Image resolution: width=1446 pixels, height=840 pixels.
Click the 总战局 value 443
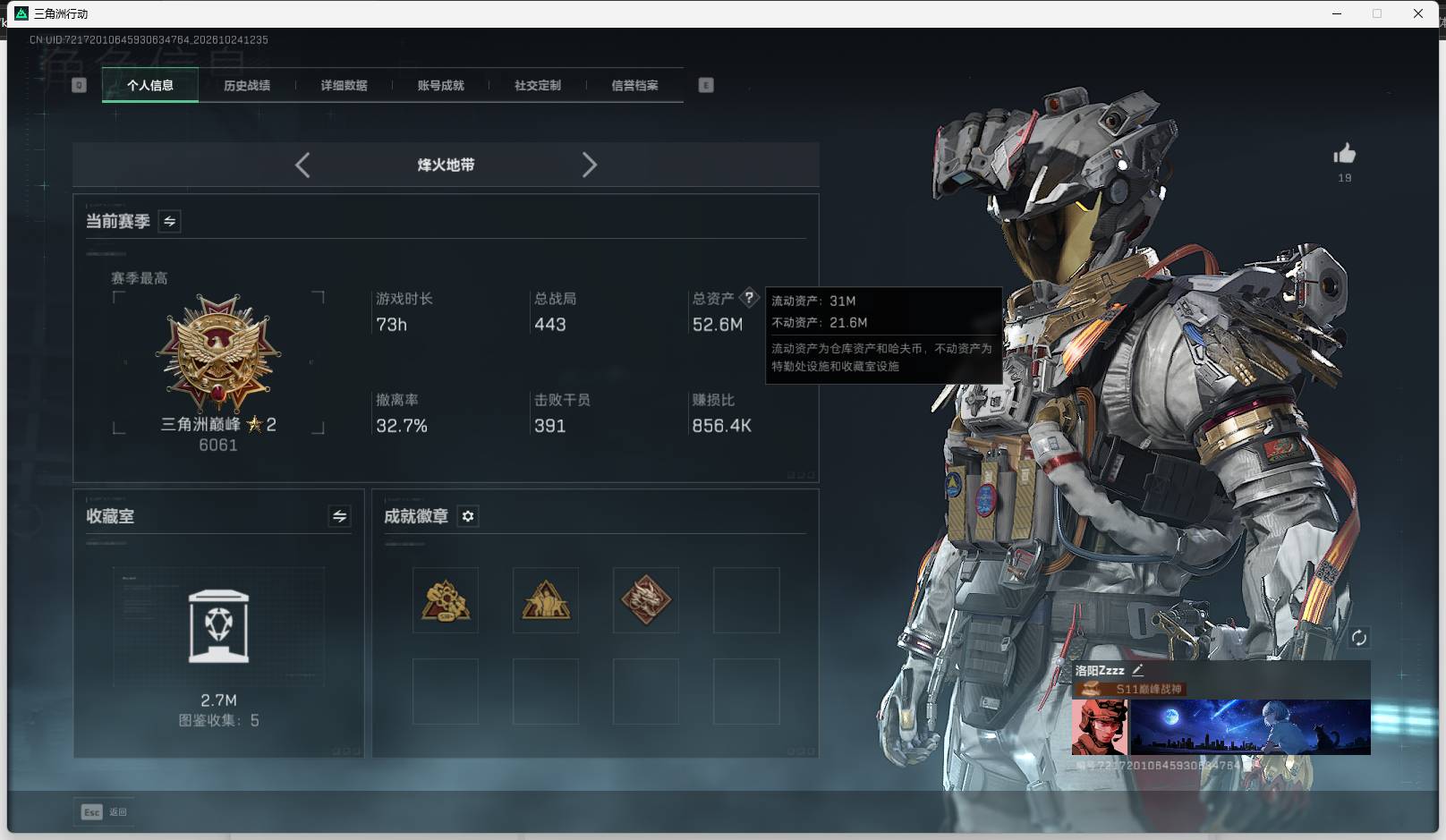pyautogui.click(x=549, y=325)
